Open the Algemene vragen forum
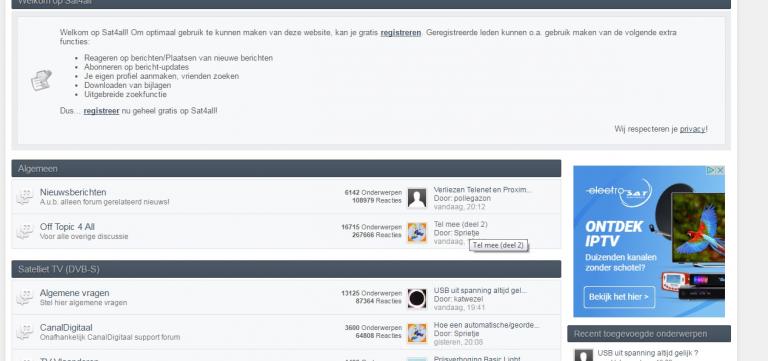The width and height of the screenshot is (768, 361). (74, 293)
